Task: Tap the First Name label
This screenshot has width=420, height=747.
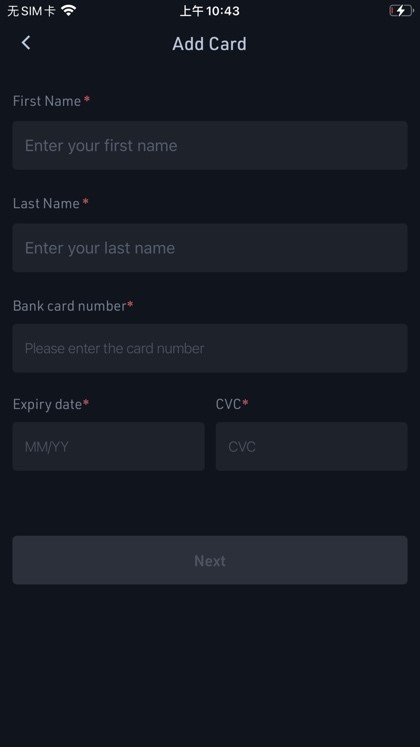Action: (x=47, y=101)
